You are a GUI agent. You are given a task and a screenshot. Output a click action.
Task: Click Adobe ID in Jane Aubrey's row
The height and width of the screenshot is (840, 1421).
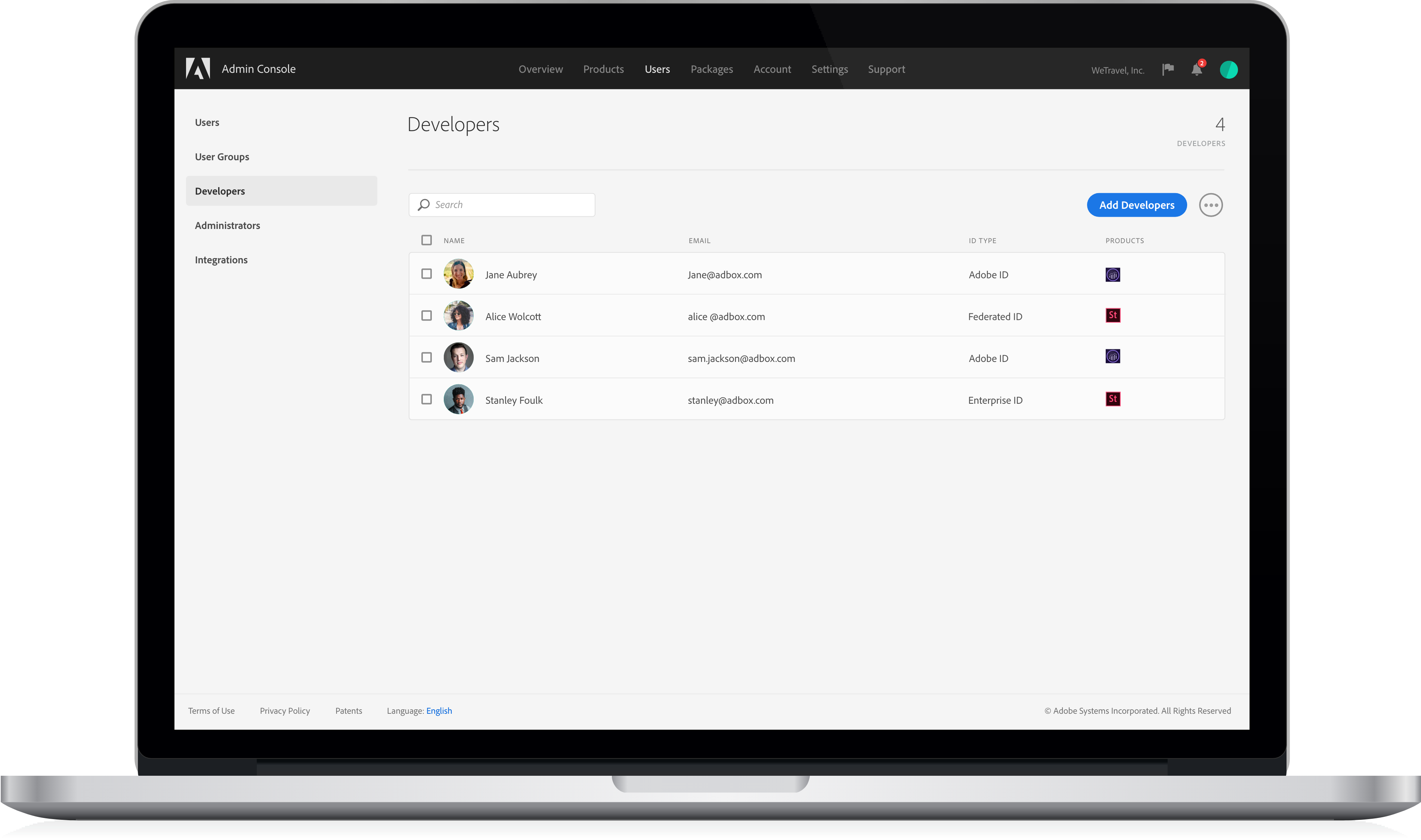click(x=988, y=275)
